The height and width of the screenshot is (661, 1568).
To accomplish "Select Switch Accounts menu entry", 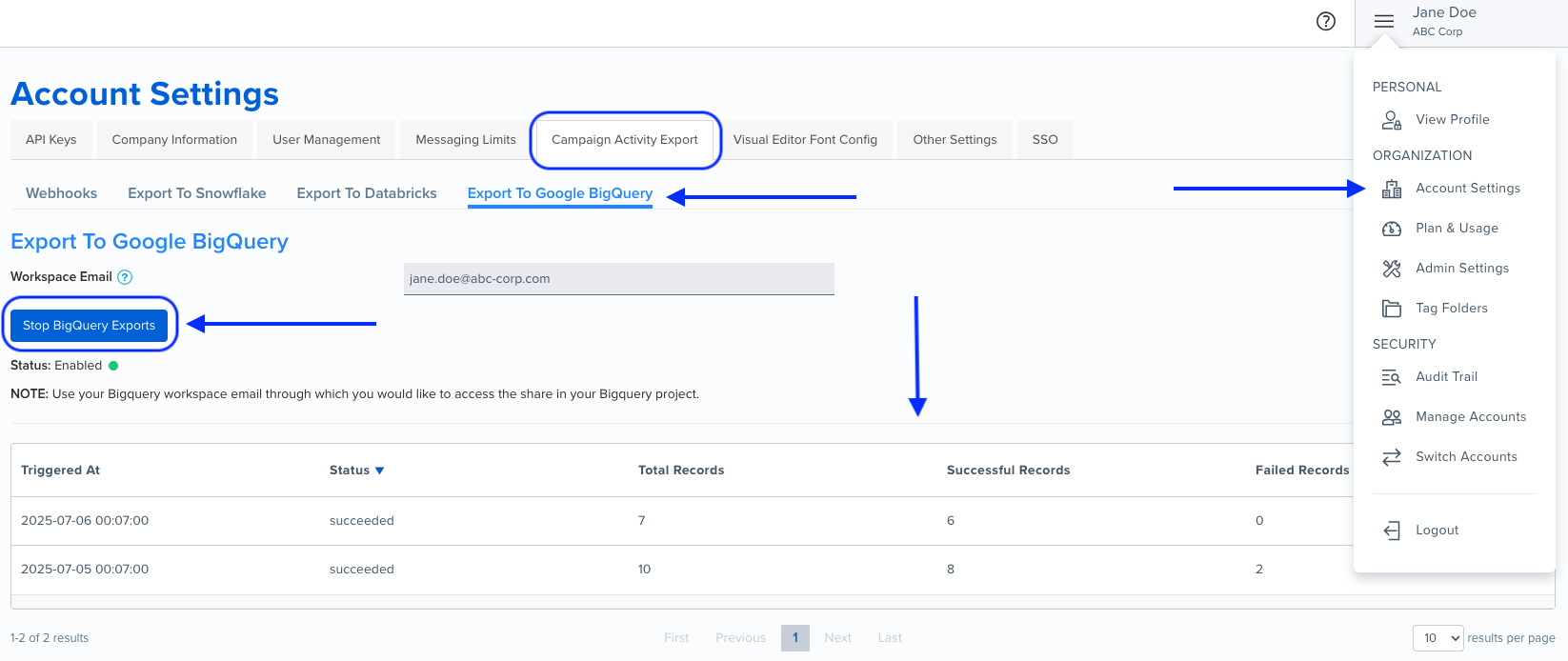I will 1466,457.
